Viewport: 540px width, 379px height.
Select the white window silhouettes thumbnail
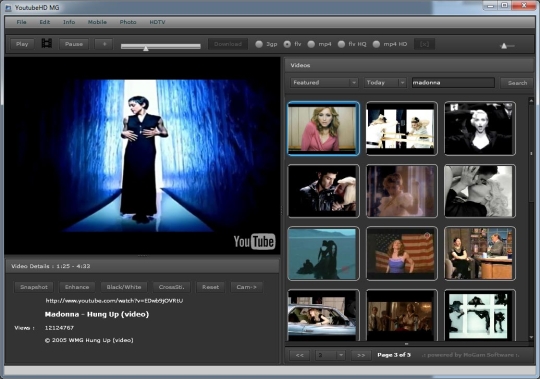[480, 315]
